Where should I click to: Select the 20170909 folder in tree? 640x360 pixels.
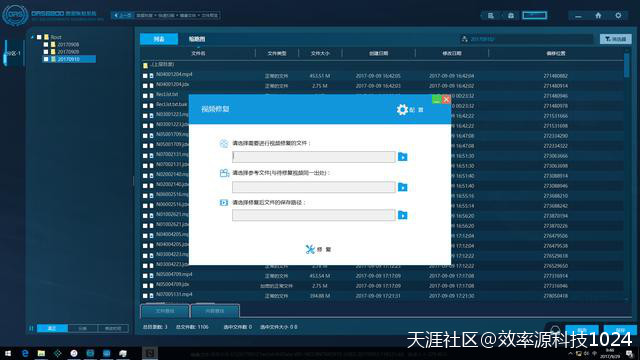tap(68, 52)
